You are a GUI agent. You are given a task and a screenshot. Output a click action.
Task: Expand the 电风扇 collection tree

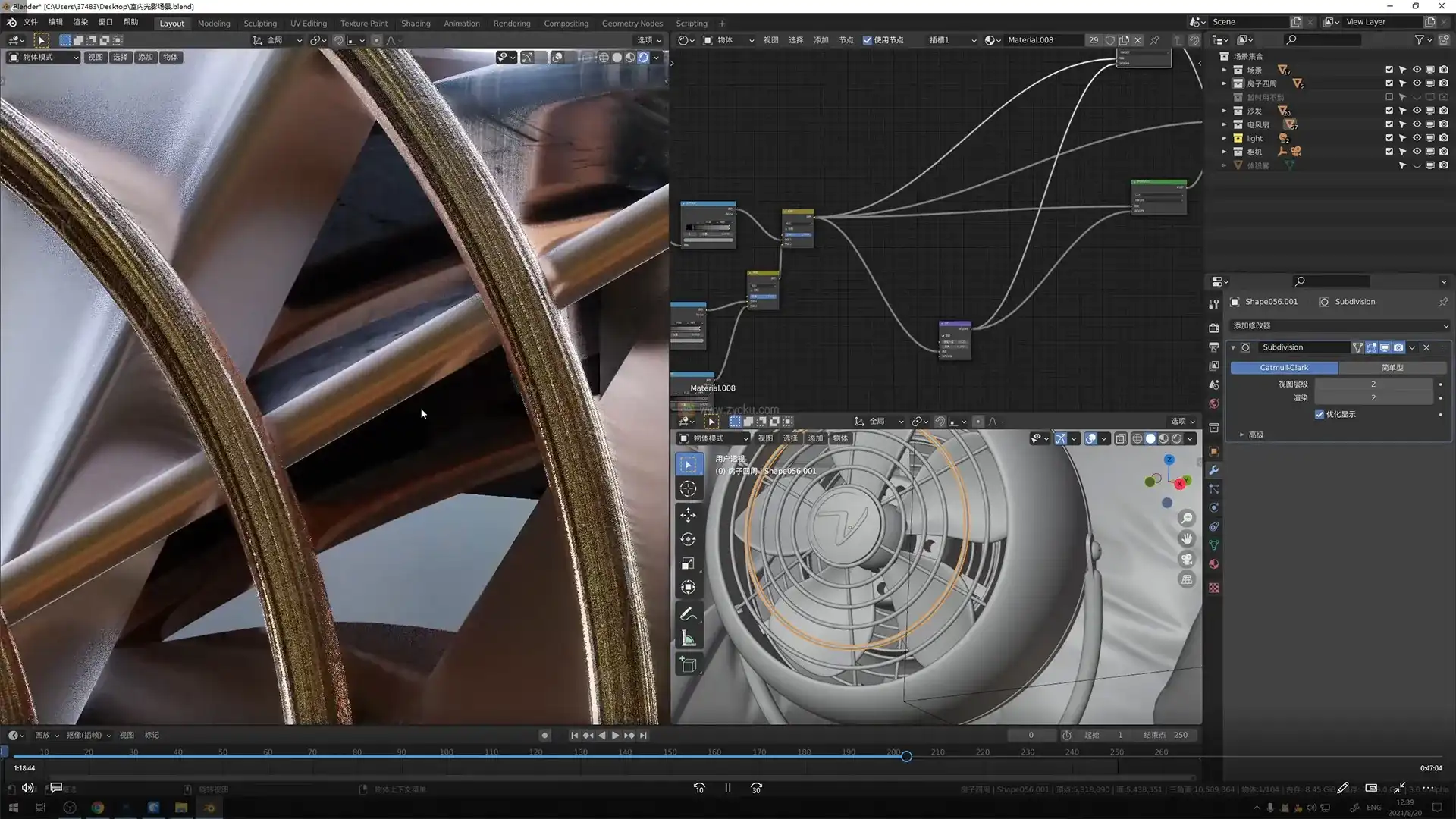pos(1224,124)
